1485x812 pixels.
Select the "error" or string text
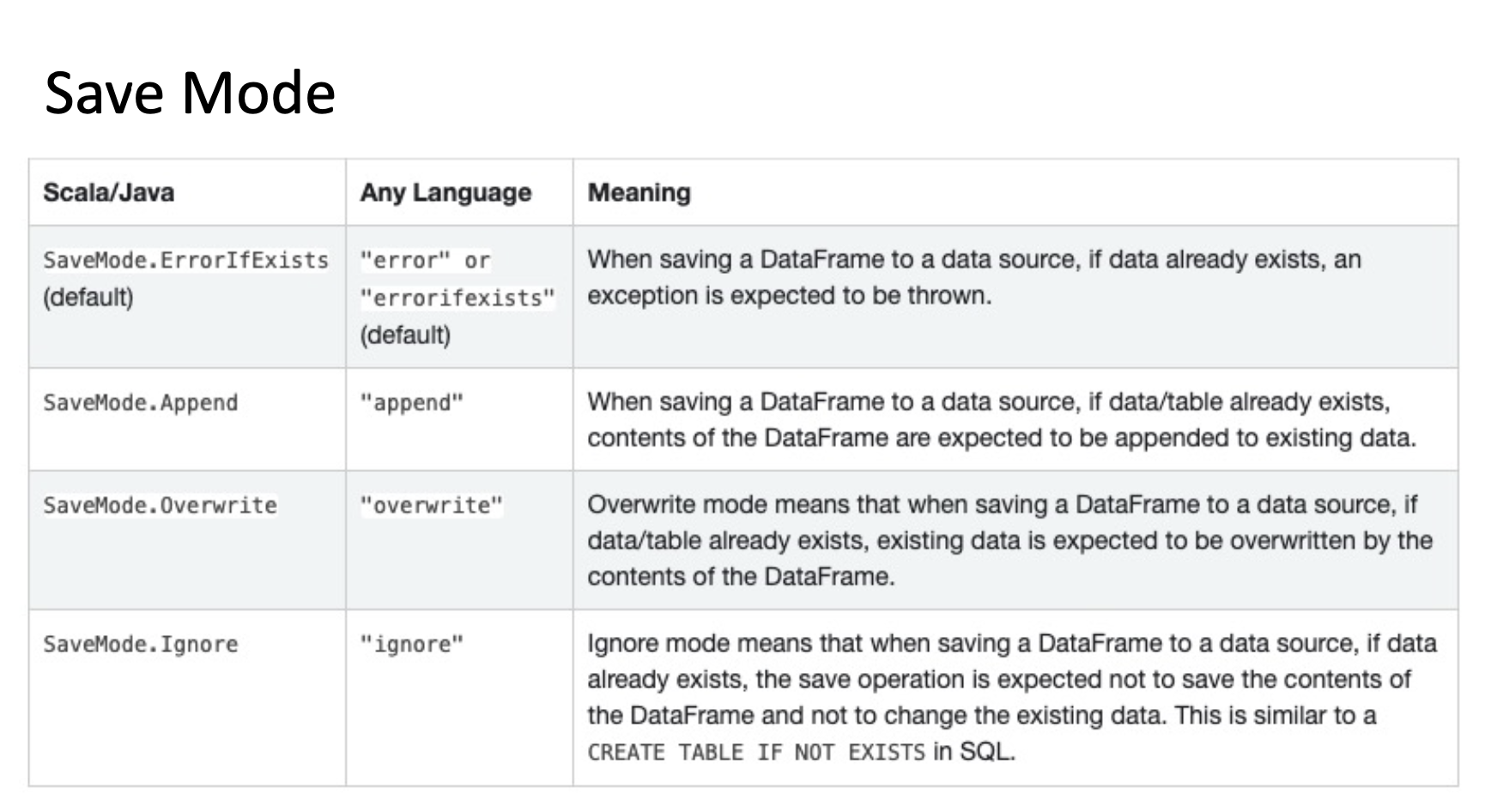pyautogui.click(x=425, y=260)
